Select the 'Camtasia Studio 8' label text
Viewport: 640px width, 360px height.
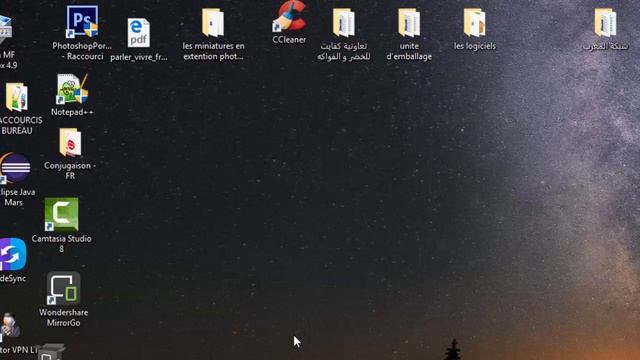(61, 244)
